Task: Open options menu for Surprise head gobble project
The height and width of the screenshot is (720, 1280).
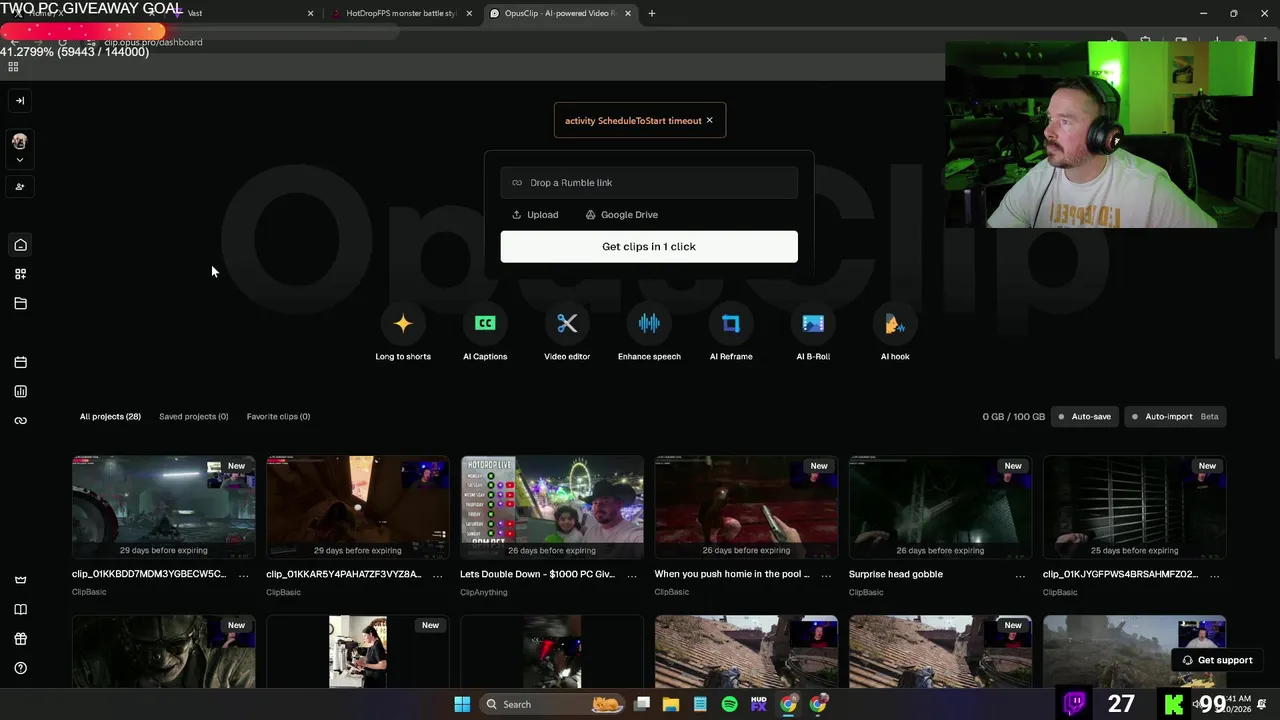Action: click(x=1020, y=575)
